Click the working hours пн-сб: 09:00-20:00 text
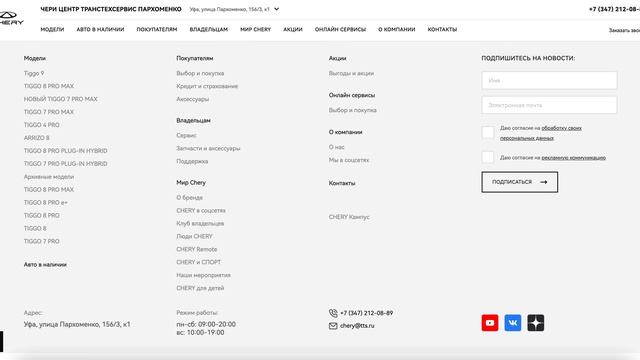 (206, 324)
